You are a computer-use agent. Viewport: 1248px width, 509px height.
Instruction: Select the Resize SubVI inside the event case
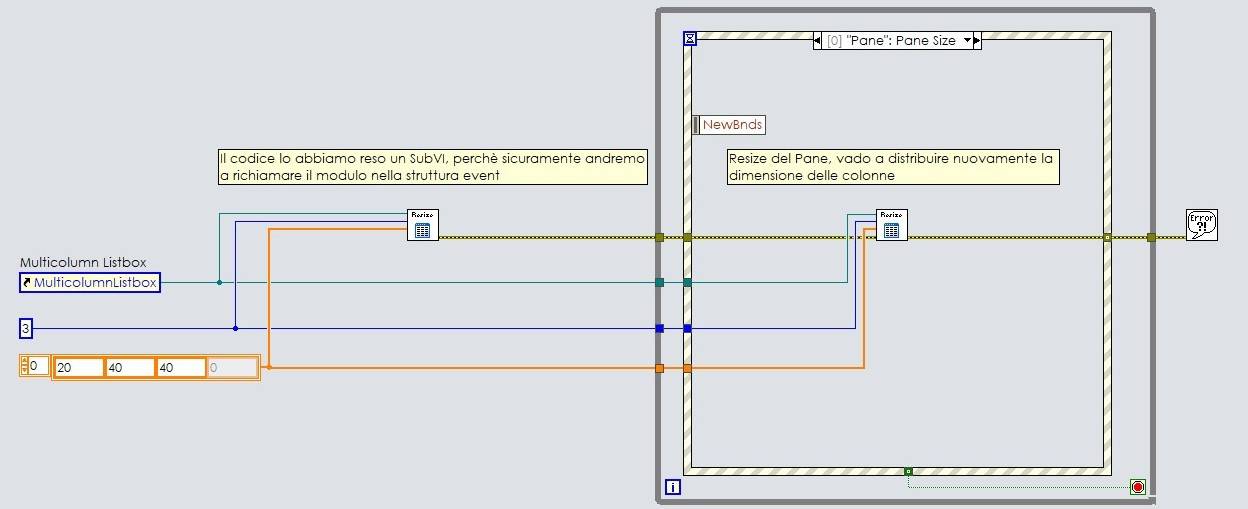892,225
